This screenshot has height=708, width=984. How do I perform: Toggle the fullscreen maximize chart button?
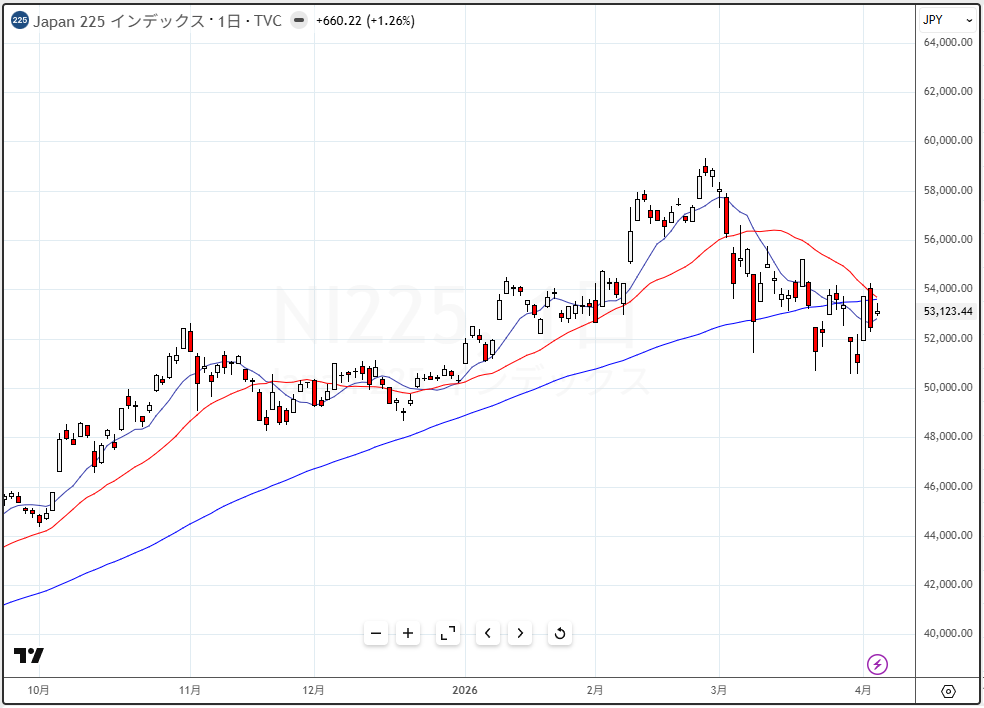[448, 633]
